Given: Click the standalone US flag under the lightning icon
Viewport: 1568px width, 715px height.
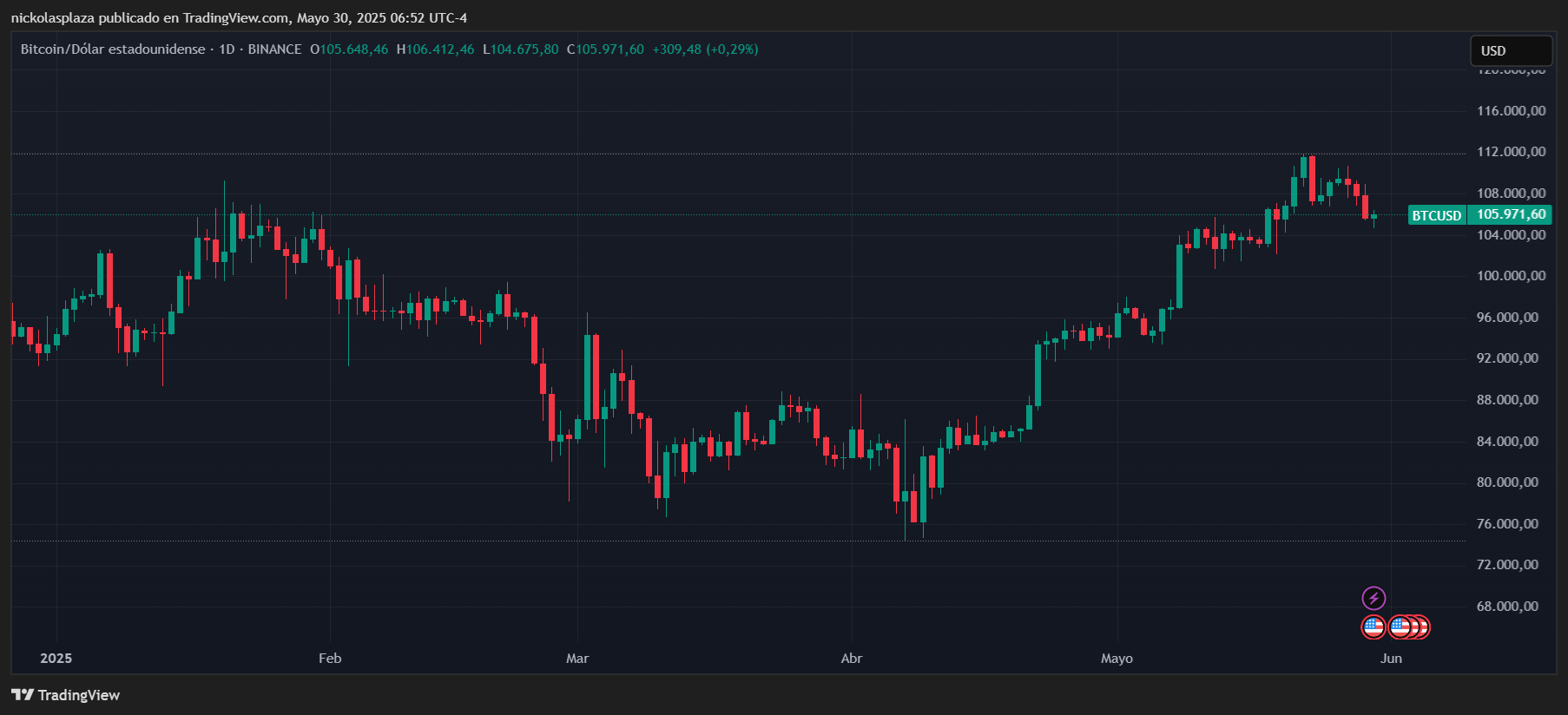Looking at the screenshot, I should point(1374,626).
